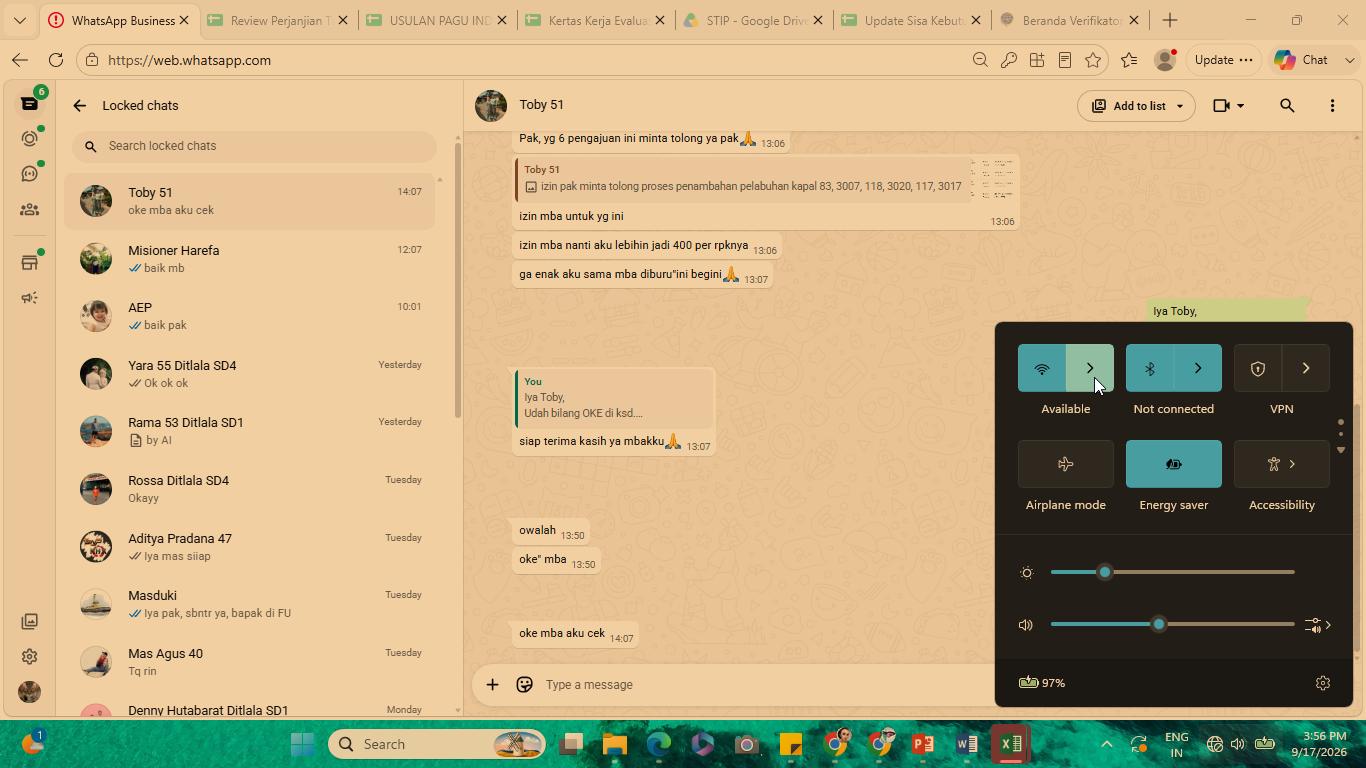Image resolution: width=1366 pixels, height=768 pixels.
Task: Expand the video call options dropdown
Action: [1241, 106]
